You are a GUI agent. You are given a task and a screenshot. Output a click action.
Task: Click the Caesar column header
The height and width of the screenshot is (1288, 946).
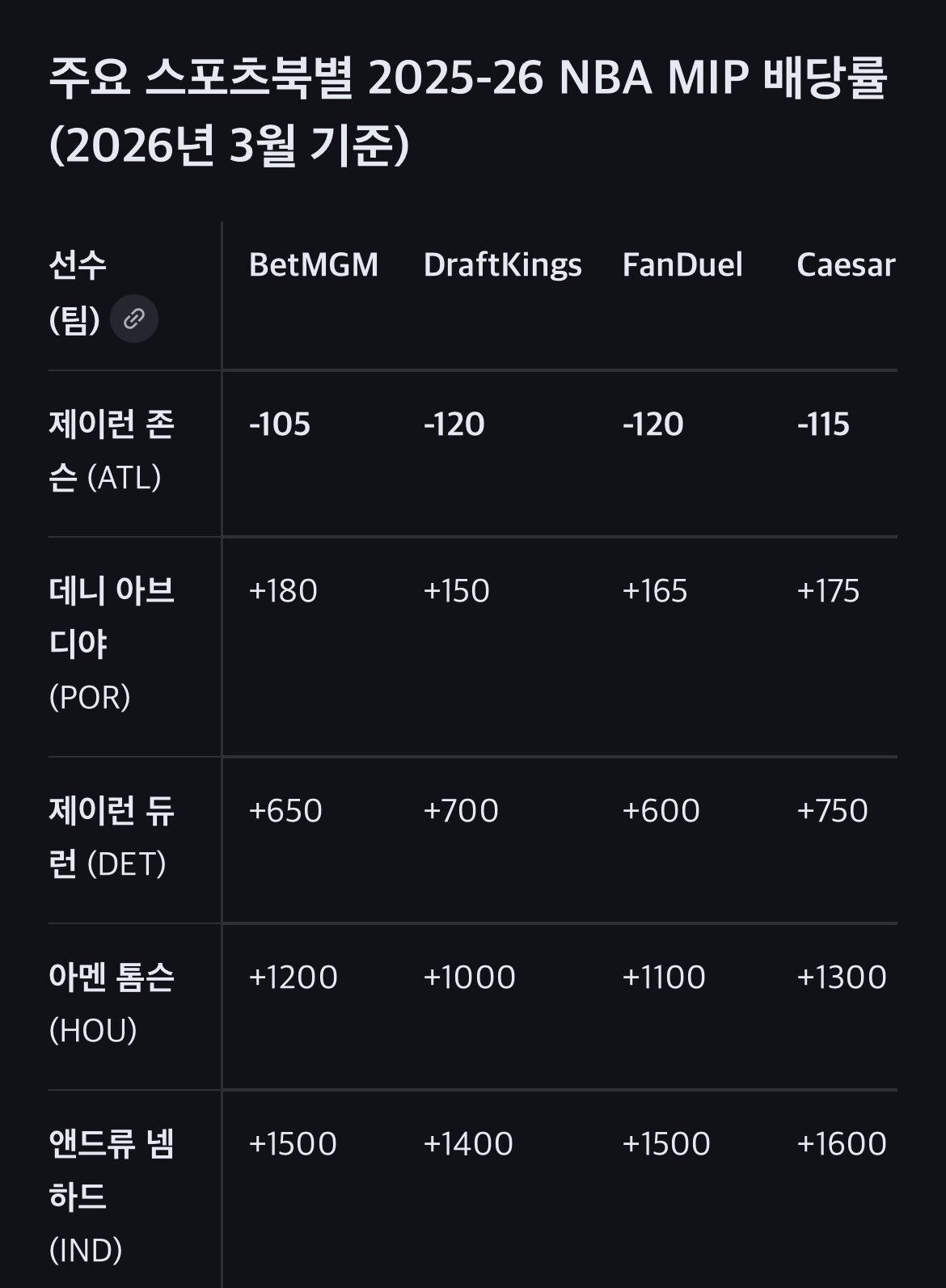pos(845,265)
